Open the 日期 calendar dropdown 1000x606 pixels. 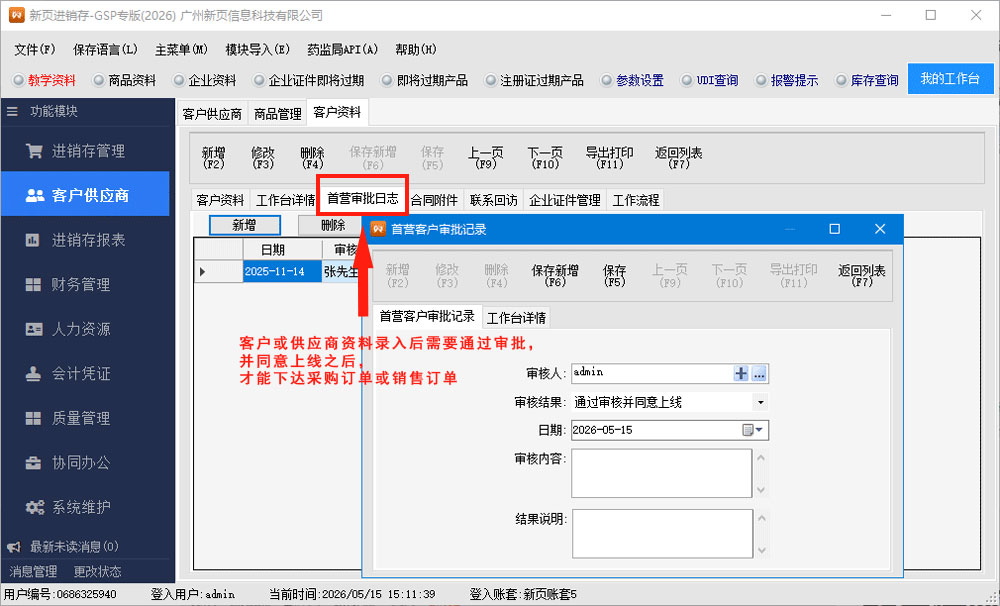click(753, 430)
